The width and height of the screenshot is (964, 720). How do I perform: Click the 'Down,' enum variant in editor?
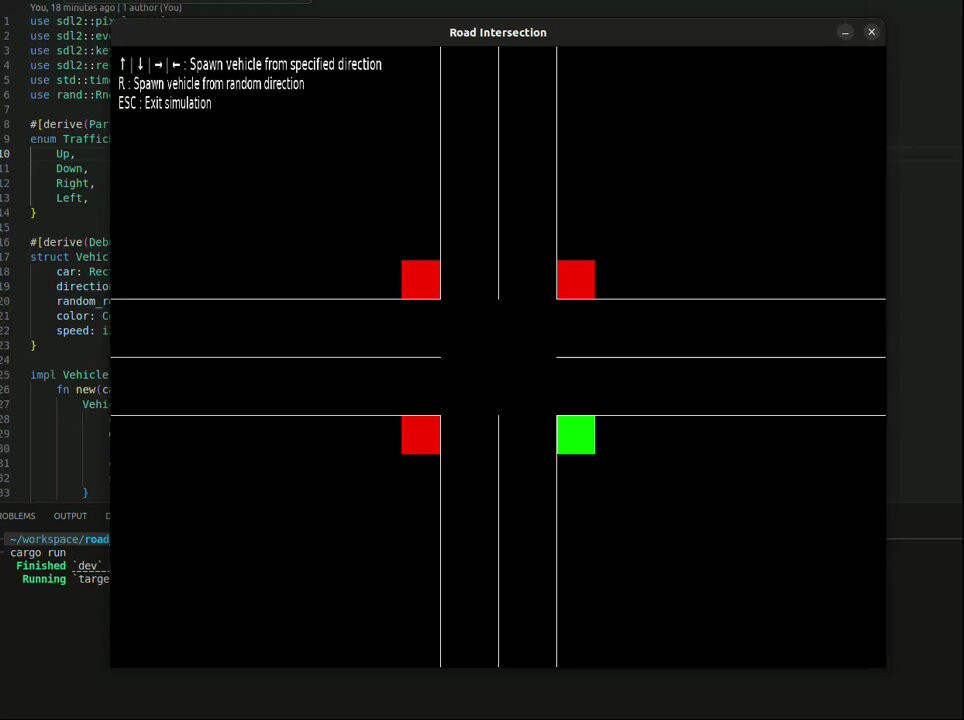(x=72, y=168)
